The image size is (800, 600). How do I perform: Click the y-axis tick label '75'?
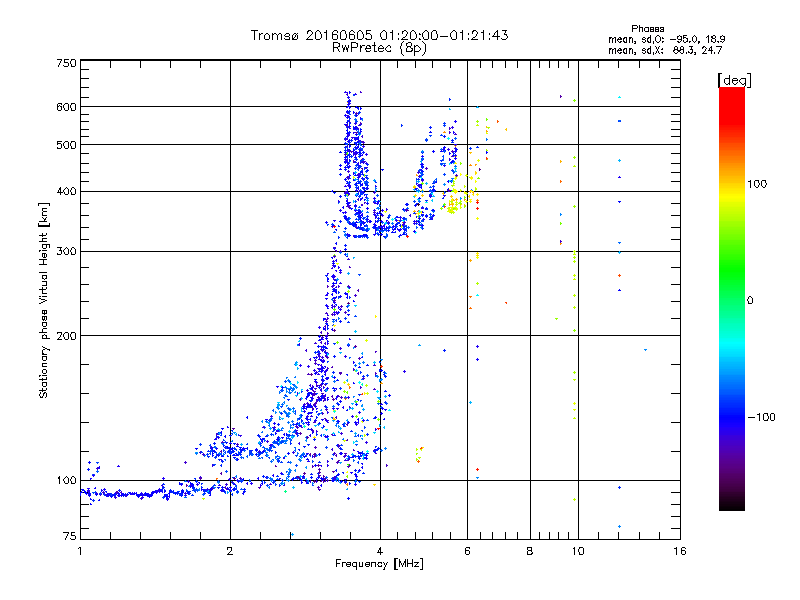(69, 536)
